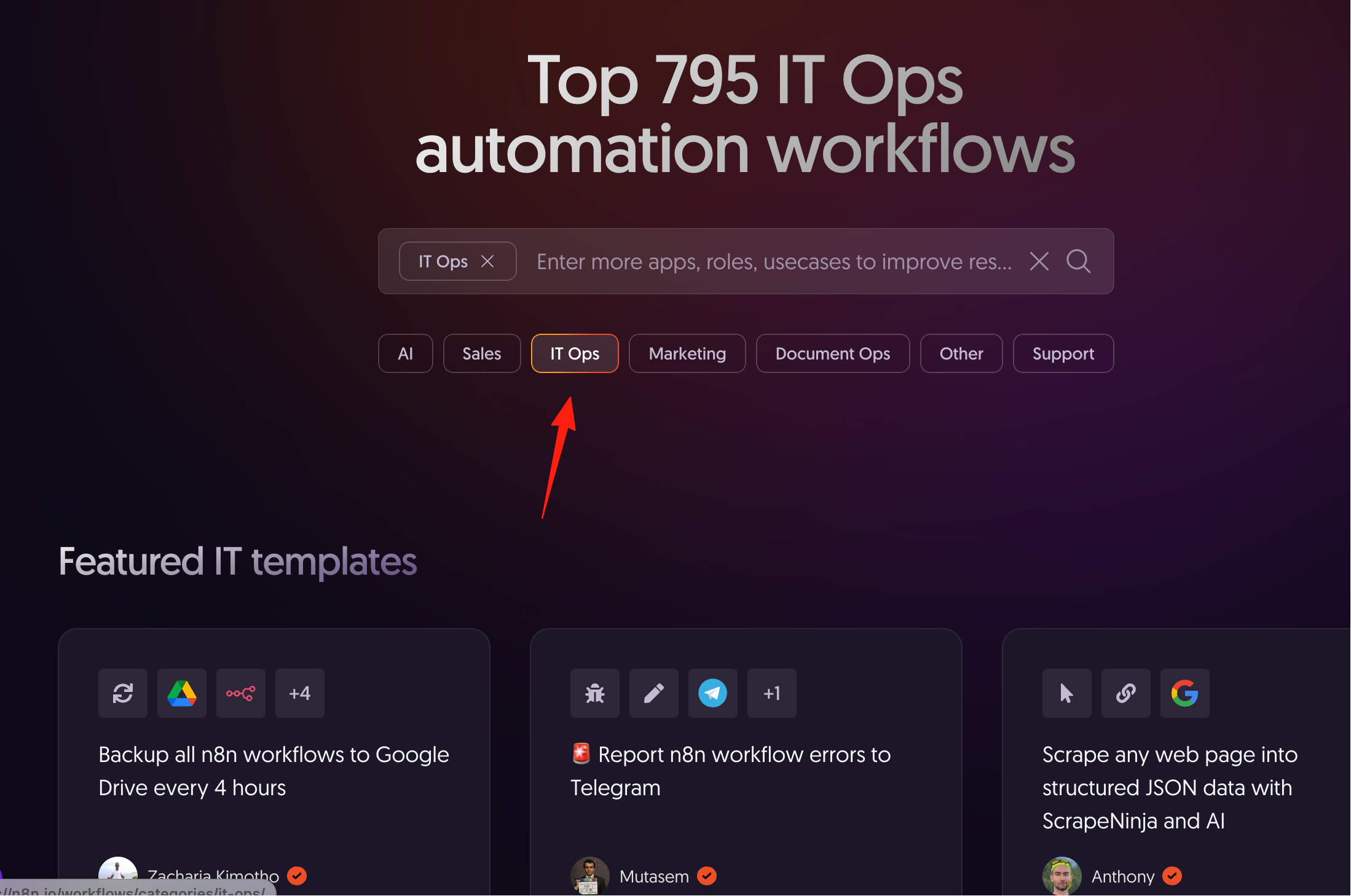
Task: Click the Telegram icon on error report card
Action: [713, 693]
